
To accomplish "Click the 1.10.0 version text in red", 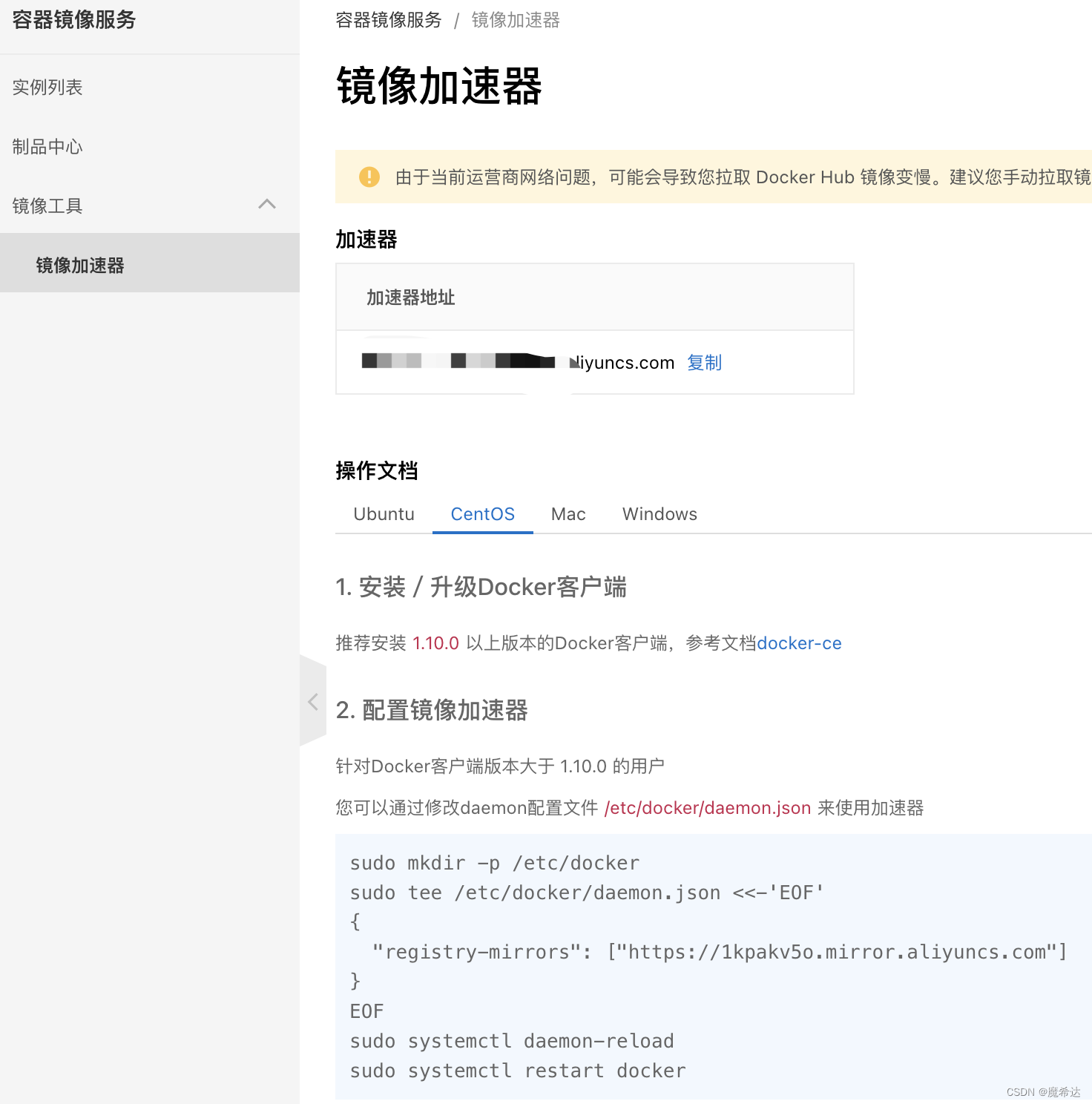I will point(435,643).
